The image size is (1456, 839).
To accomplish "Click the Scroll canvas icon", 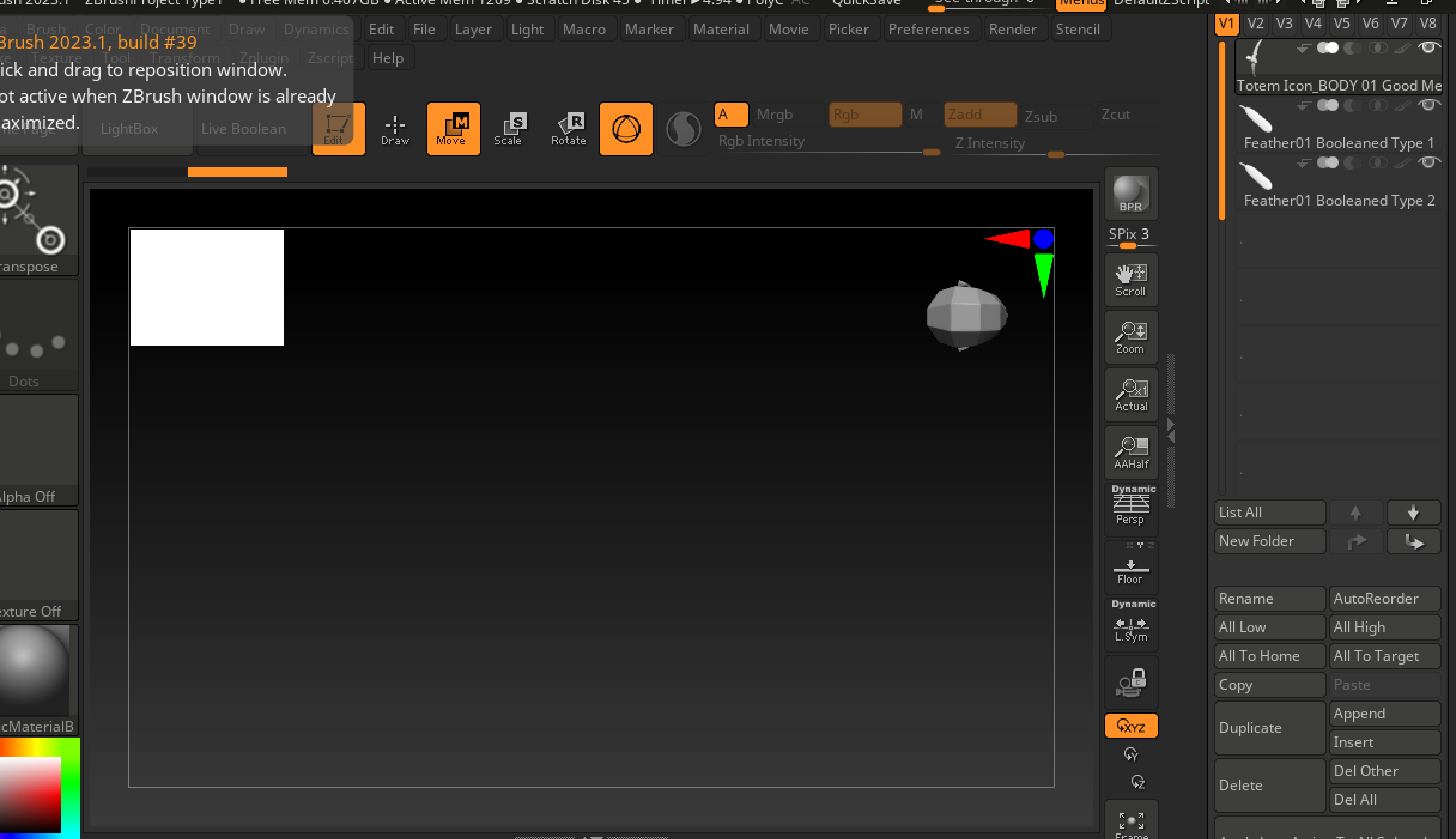I will click(x=1130, y=280).
